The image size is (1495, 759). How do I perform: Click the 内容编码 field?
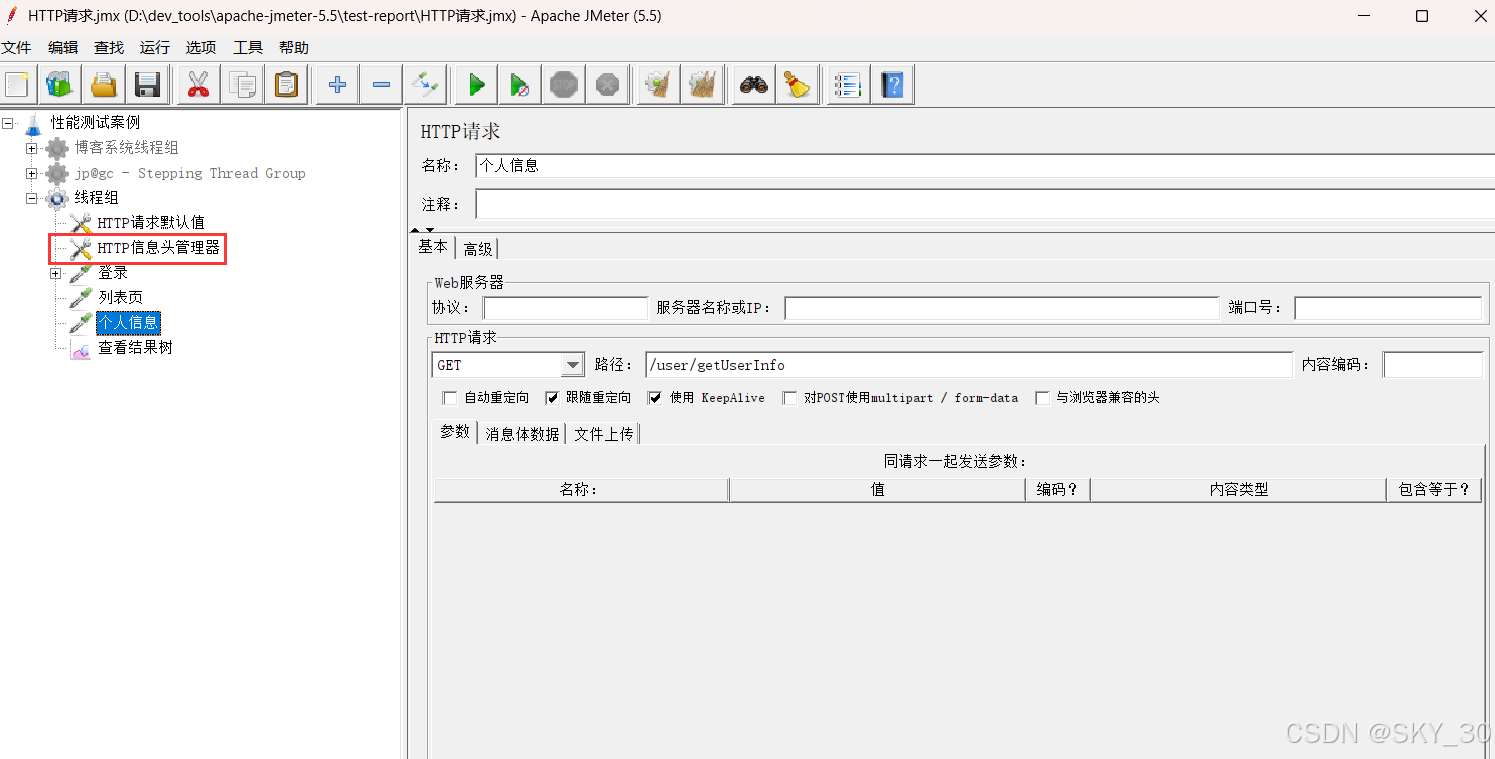click(1433, 365)
